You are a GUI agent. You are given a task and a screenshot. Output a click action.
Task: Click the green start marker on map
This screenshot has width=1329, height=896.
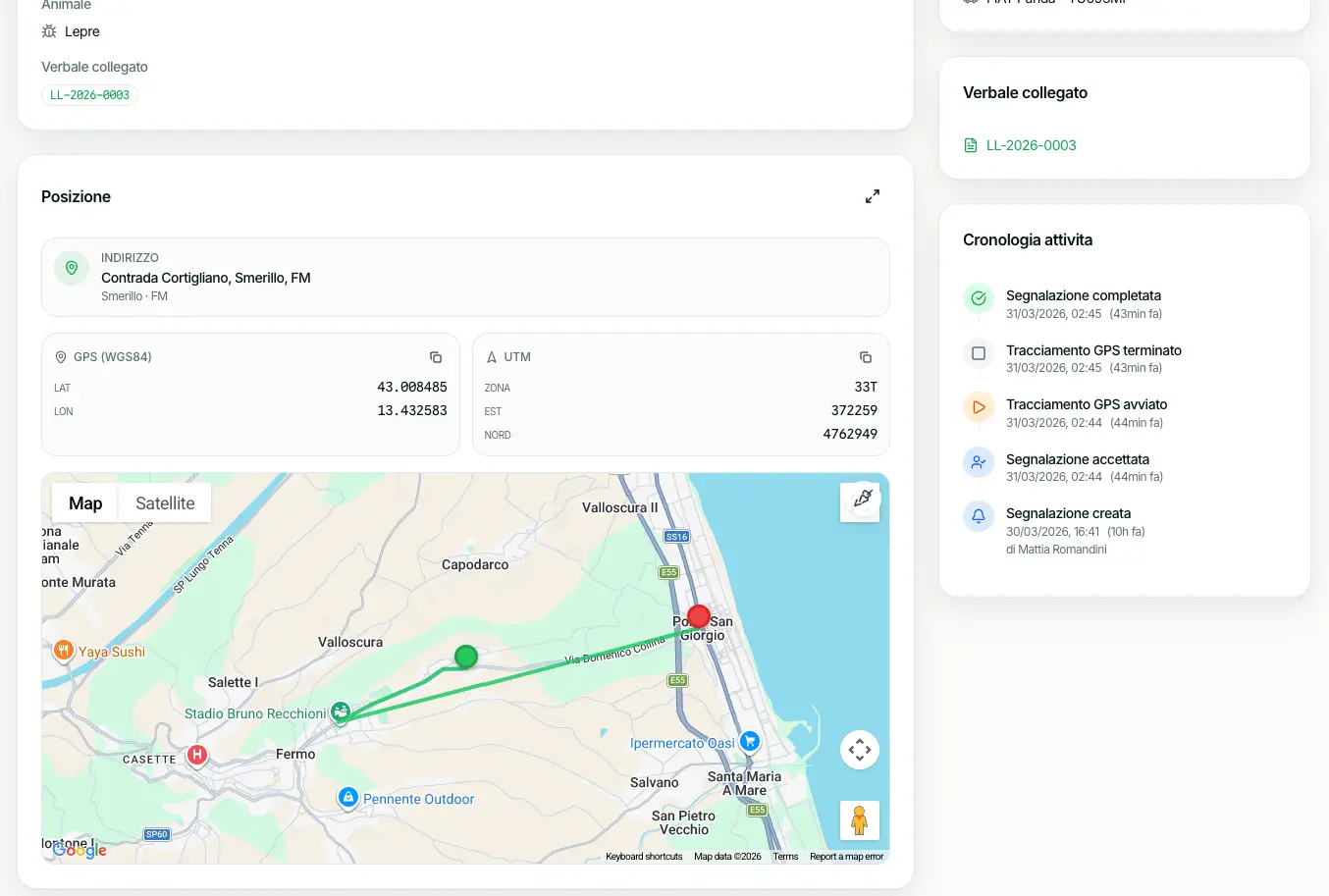(x=466, y=657)
